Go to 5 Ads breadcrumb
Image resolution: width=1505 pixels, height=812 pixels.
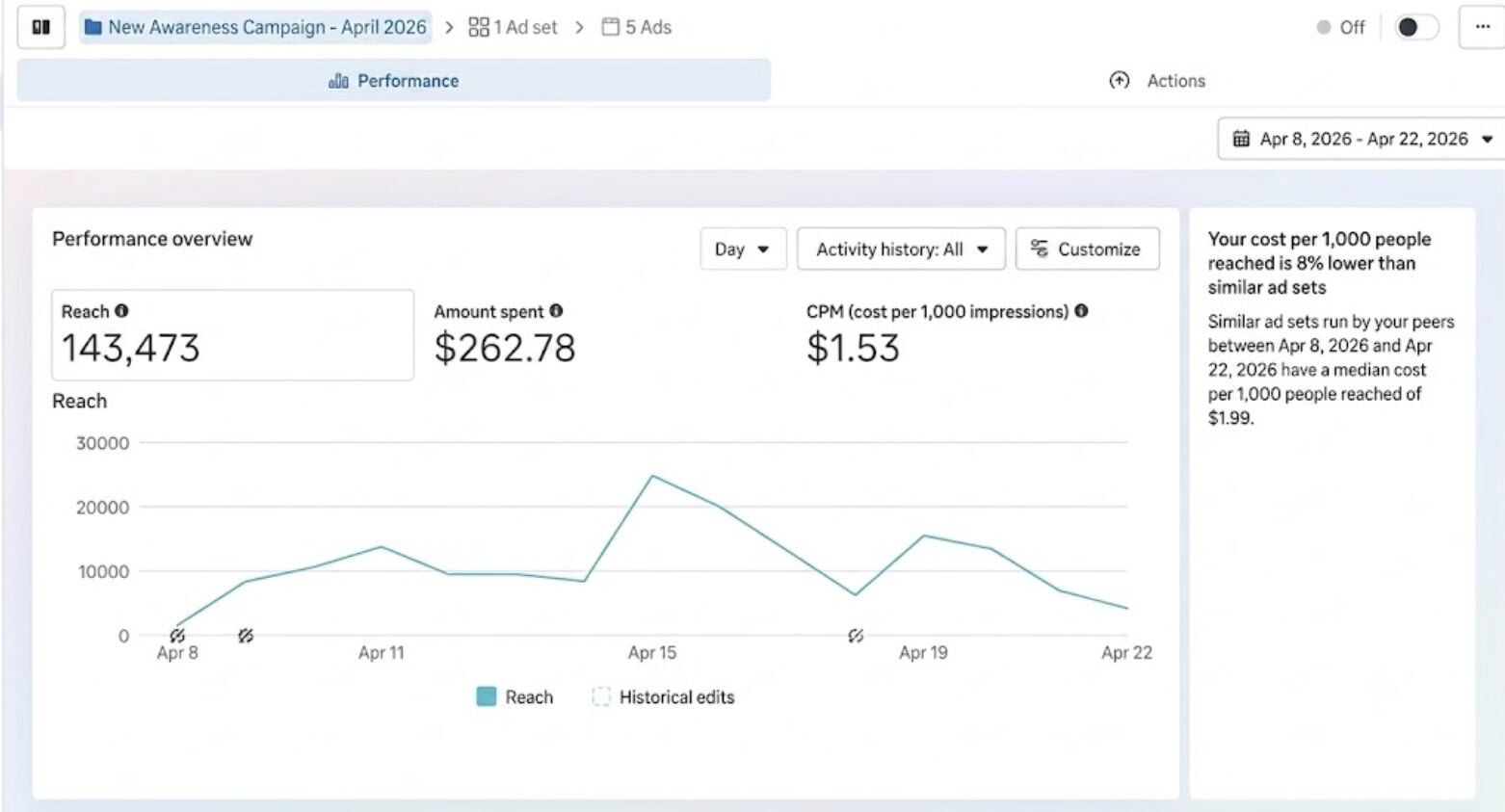coord(637,27)
